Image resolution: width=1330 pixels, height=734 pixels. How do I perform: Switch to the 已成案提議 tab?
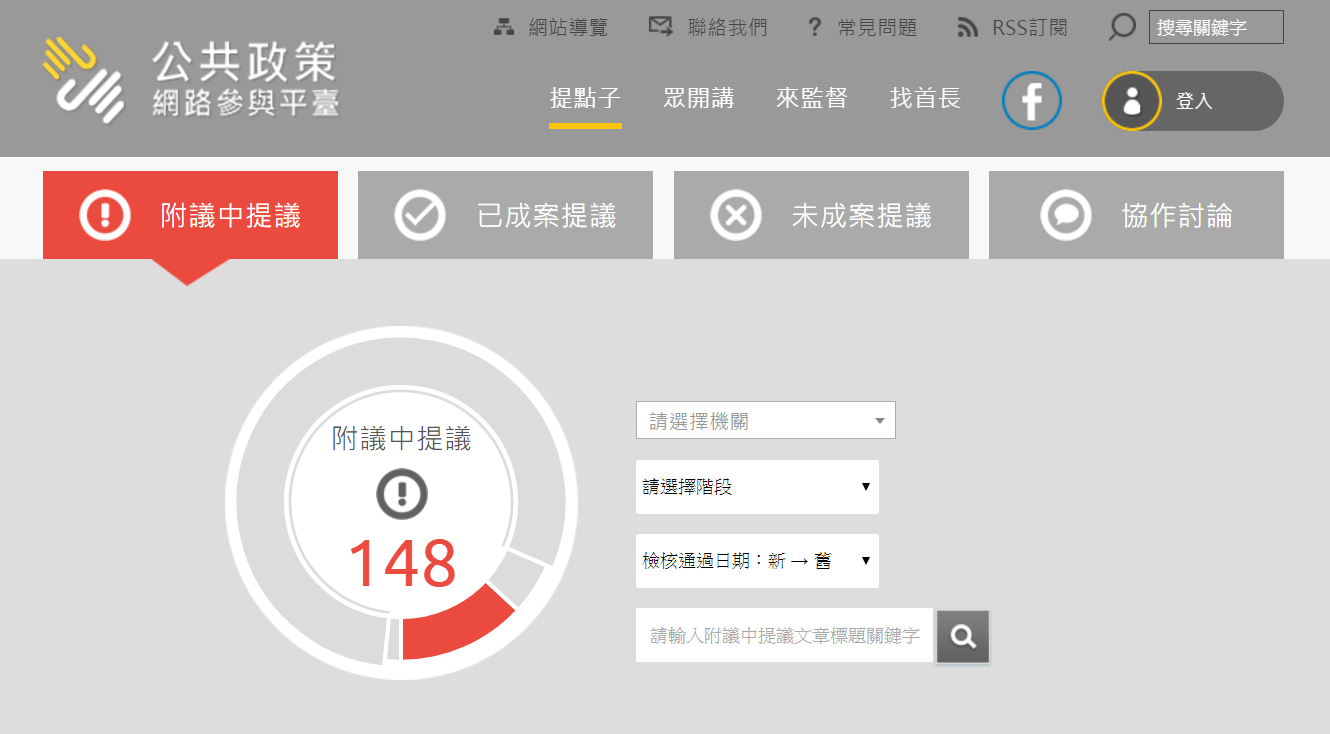pos(505,215)
